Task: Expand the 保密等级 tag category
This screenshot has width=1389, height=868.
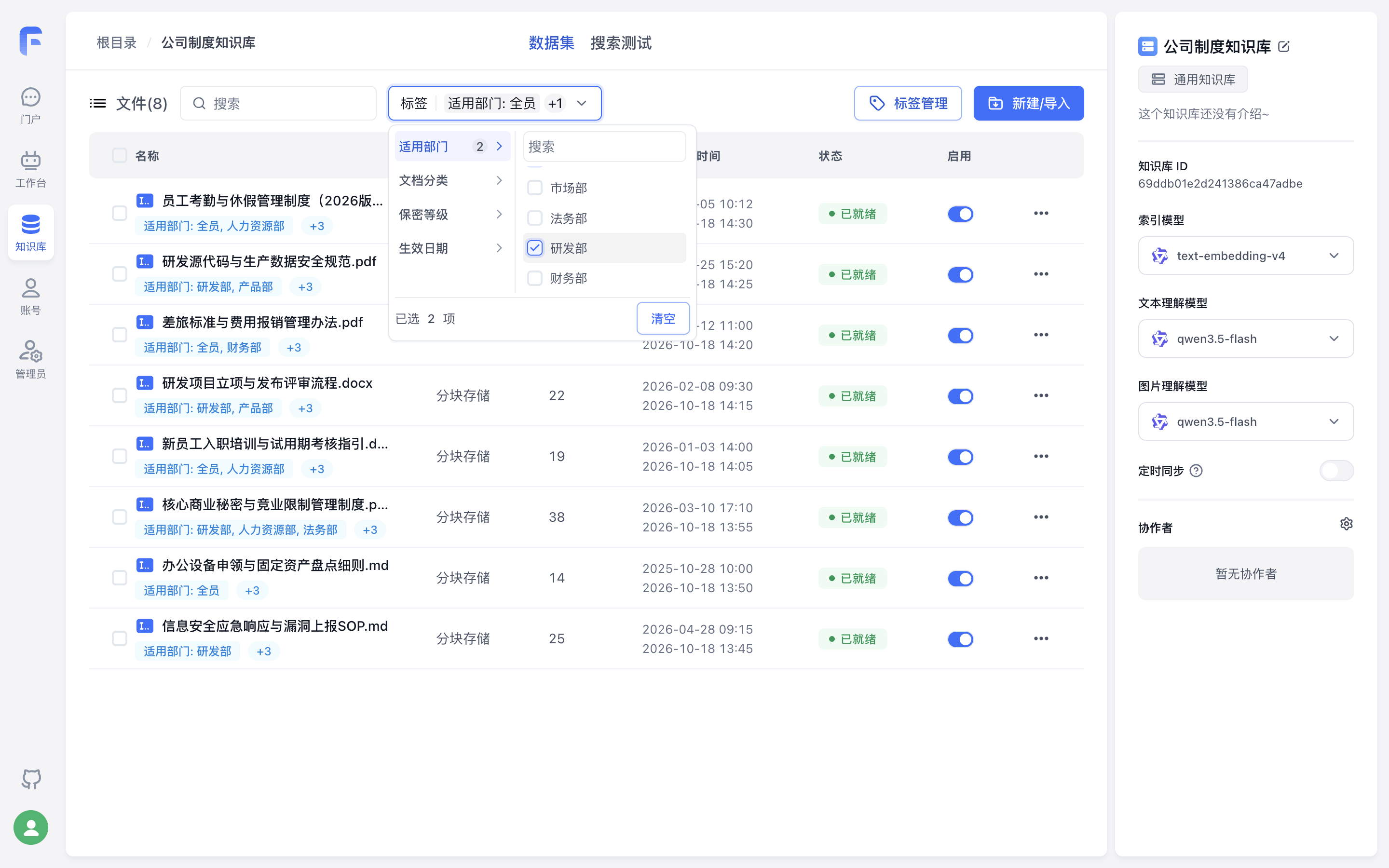Action: point(452,214)
